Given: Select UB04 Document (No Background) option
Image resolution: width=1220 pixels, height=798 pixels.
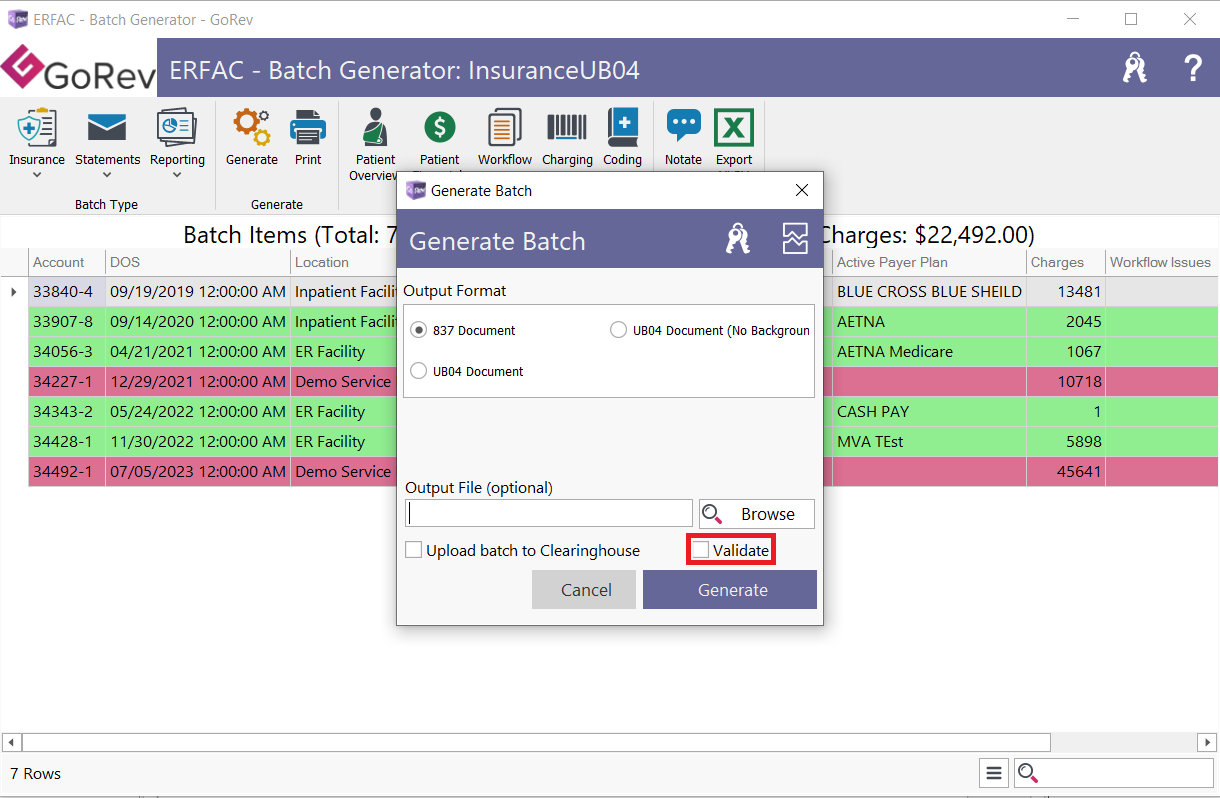Looking at the screenshot, I should [619, 330].
